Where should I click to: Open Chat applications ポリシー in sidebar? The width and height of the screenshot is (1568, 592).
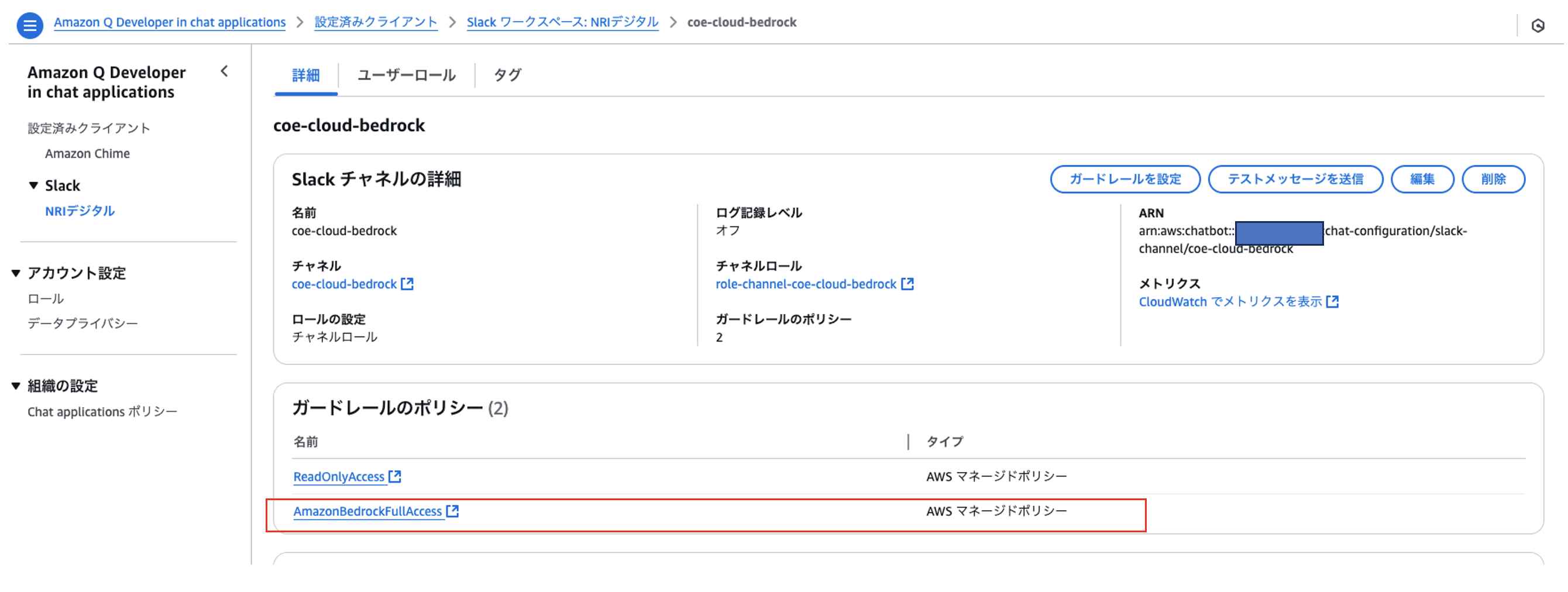point(102,412)
